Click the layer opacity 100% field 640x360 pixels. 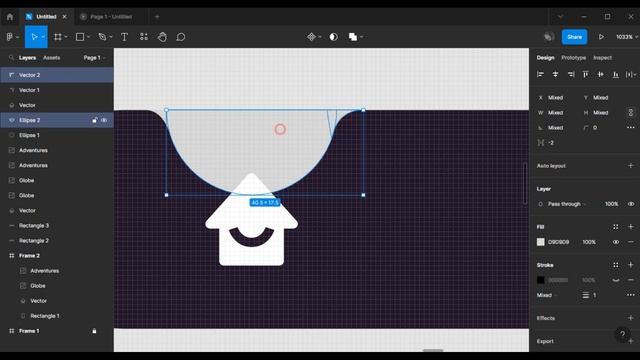[611, 204]
